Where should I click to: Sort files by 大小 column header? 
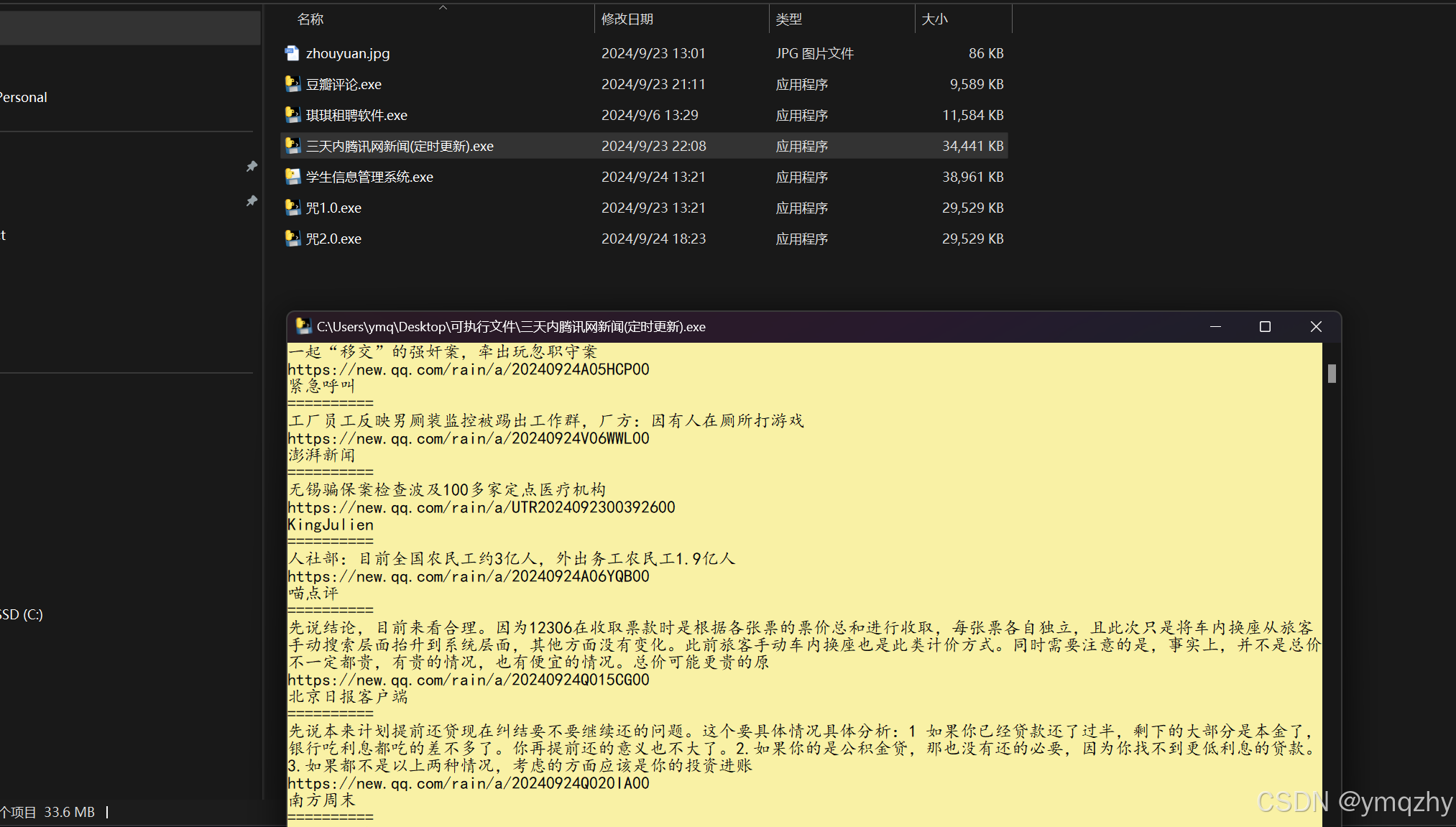(934, 19)
